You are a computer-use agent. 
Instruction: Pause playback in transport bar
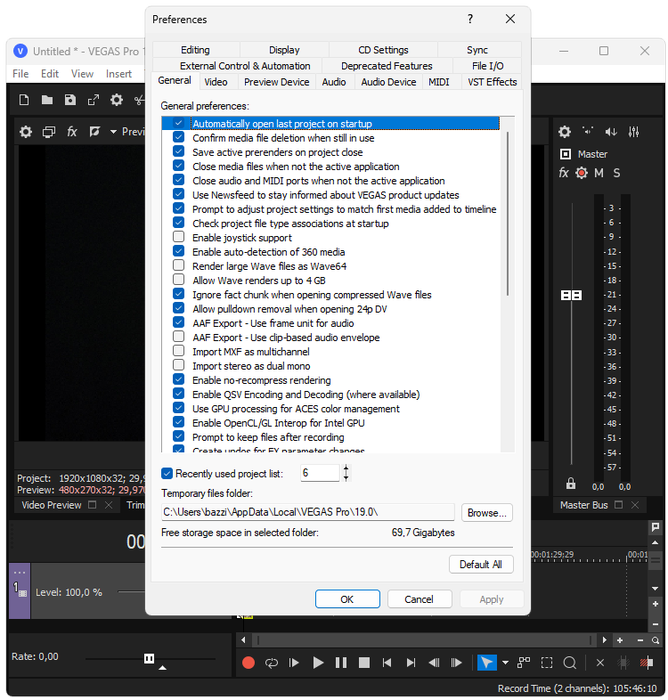click(341, 662)
